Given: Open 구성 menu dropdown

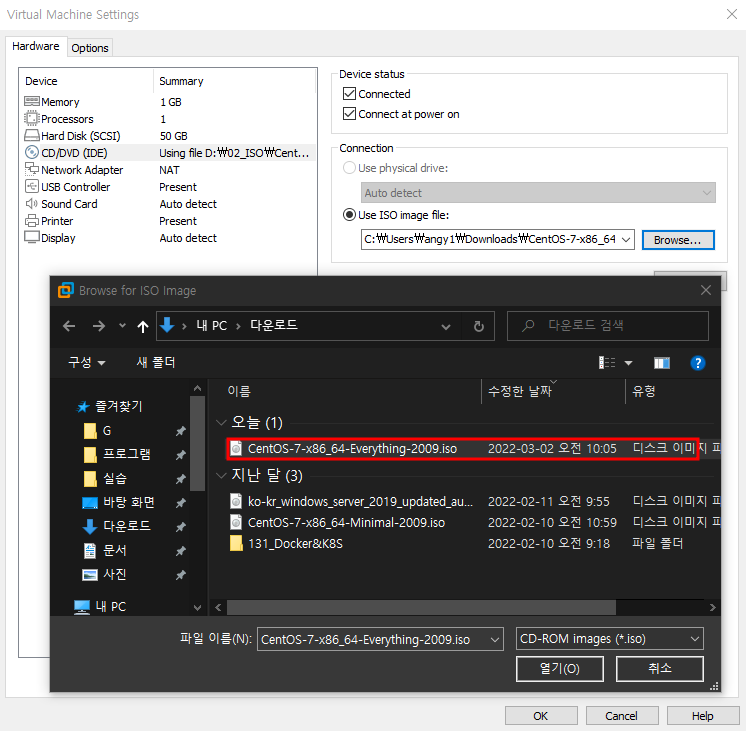Looking at the screenshot, I should (87, 363).
